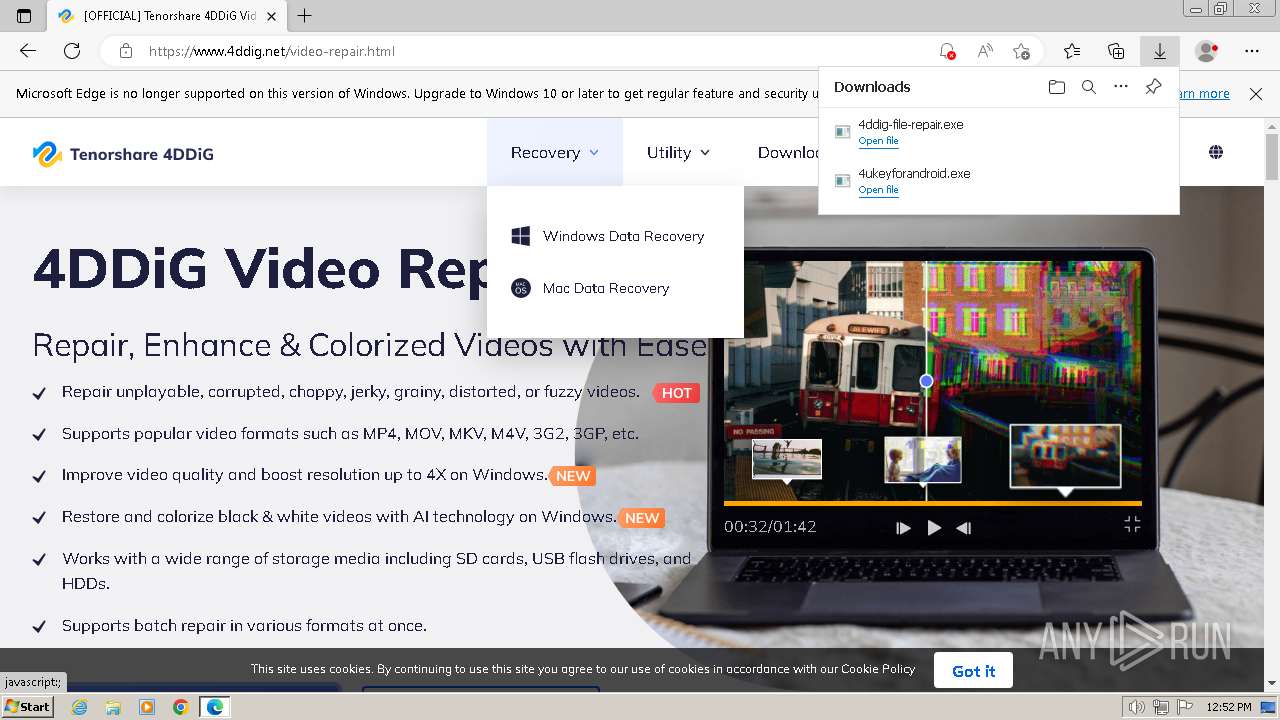Click the orange video progress bar
1280x720 pixels.
[x=933, y=503]
